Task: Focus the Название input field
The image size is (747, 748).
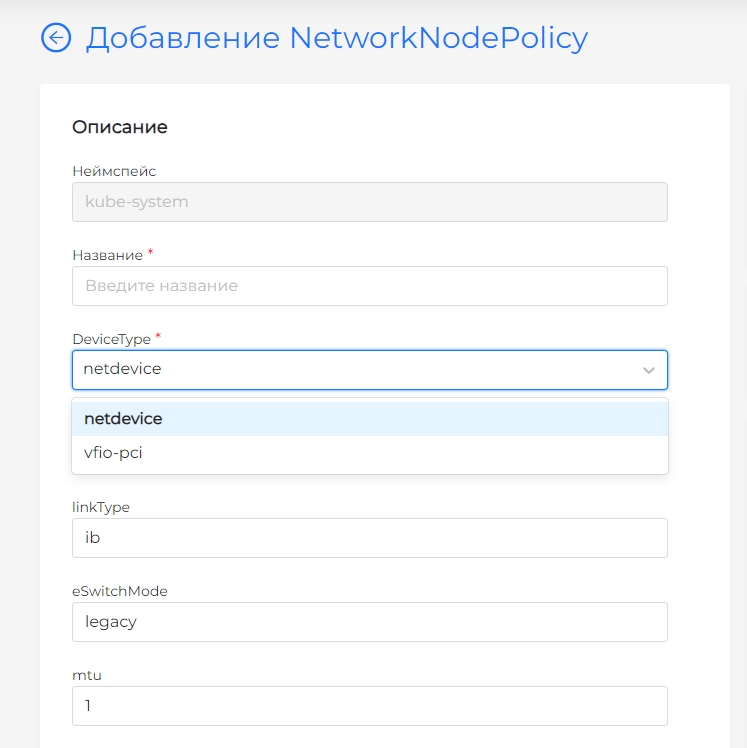Action: click(369, 286)
